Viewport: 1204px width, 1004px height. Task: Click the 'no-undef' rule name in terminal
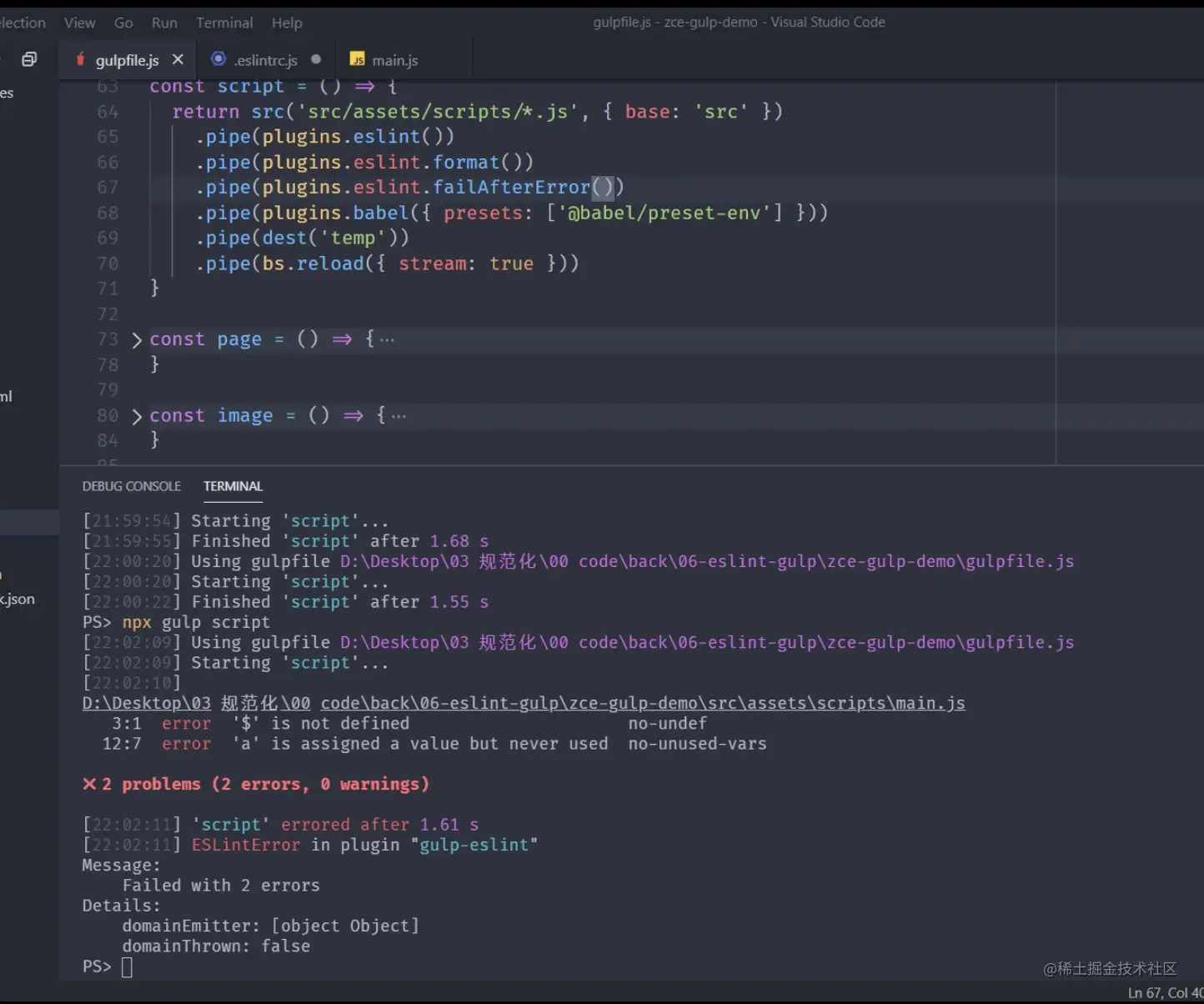668,724
